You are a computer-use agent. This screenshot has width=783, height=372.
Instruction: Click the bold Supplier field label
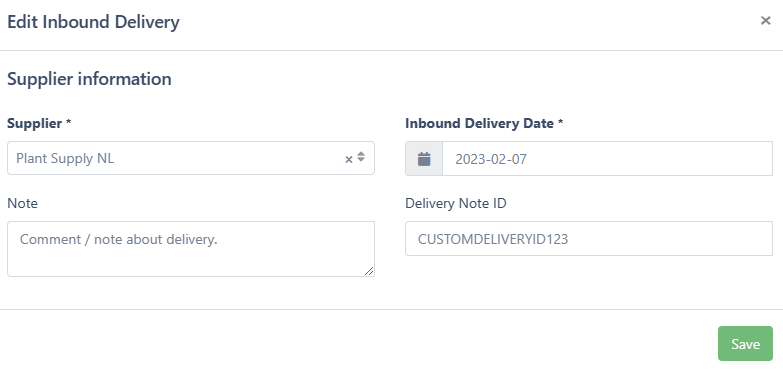[34, 123]
